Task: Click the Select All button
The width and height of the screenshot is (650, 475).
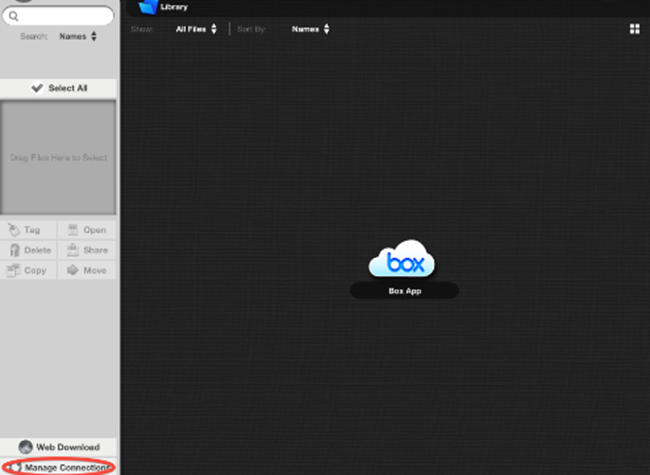Action: coord(58,88)
